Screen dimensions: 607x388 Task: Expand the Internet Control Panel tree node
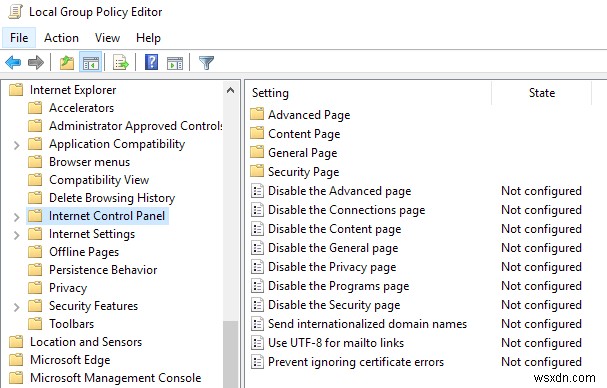click(x=17, y=217)
